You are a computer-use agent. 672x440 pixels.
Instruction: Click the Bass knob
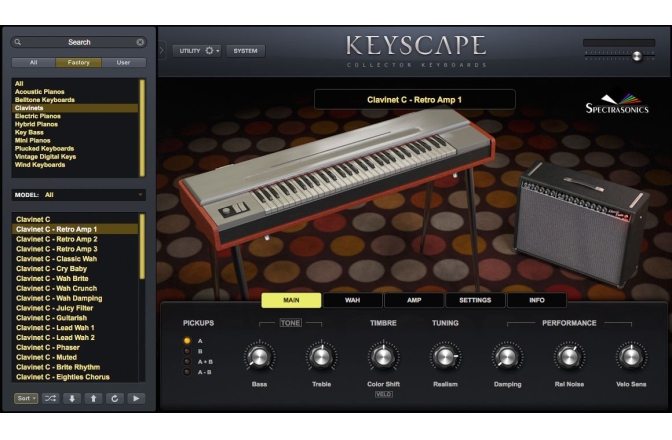point(259,356)
